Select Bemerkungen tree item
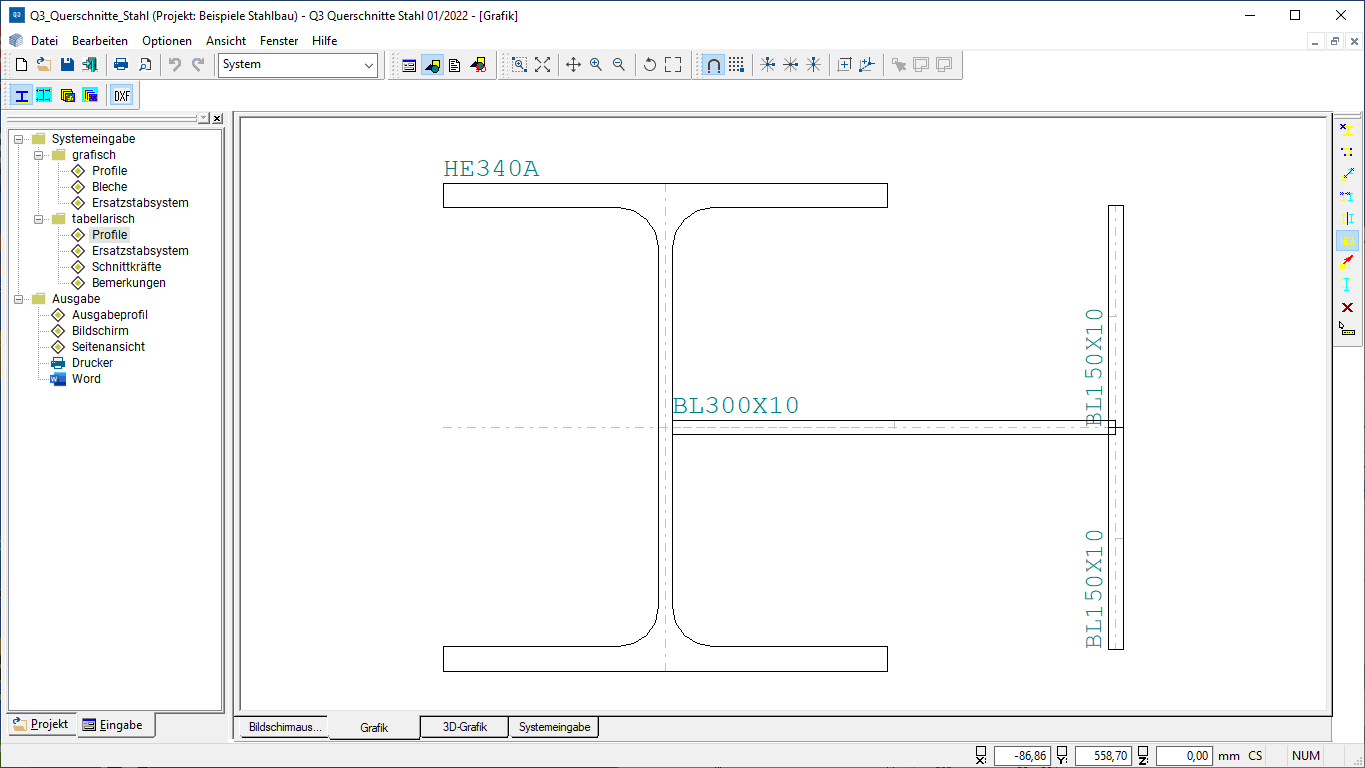This screenshot has height=768, width=1365. click(129, 283)
